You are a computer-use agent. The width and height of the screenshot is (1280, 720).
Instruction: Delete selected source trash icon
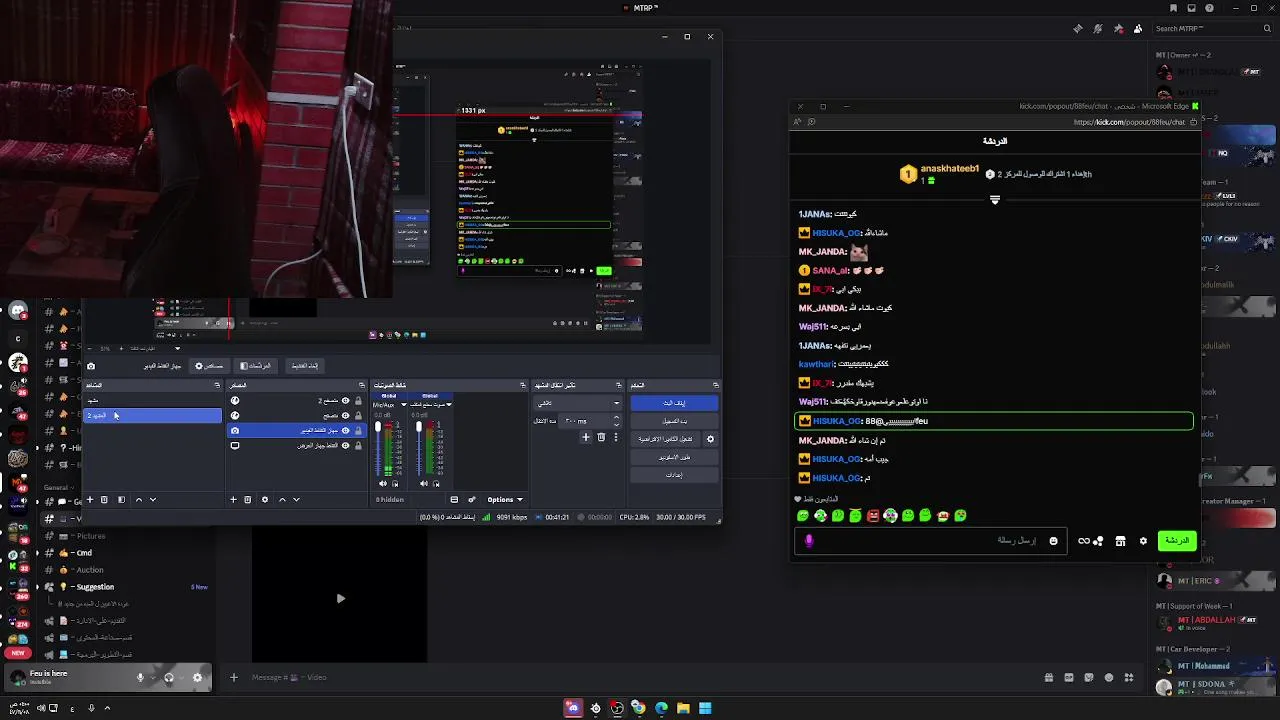click(247, 499)
